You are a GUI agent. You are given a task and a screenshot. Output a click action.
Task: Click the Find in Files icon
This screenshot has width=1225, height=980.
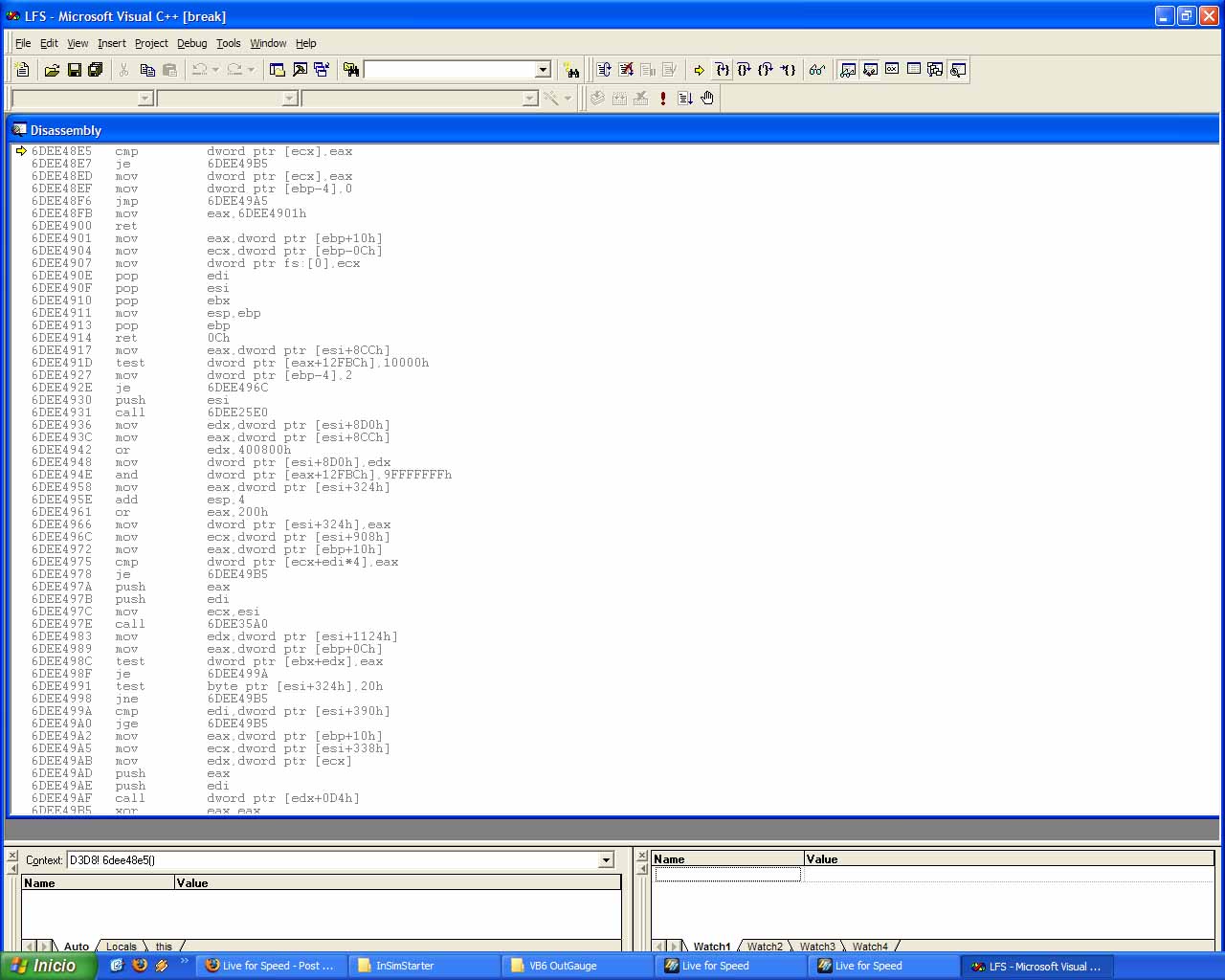351,70
